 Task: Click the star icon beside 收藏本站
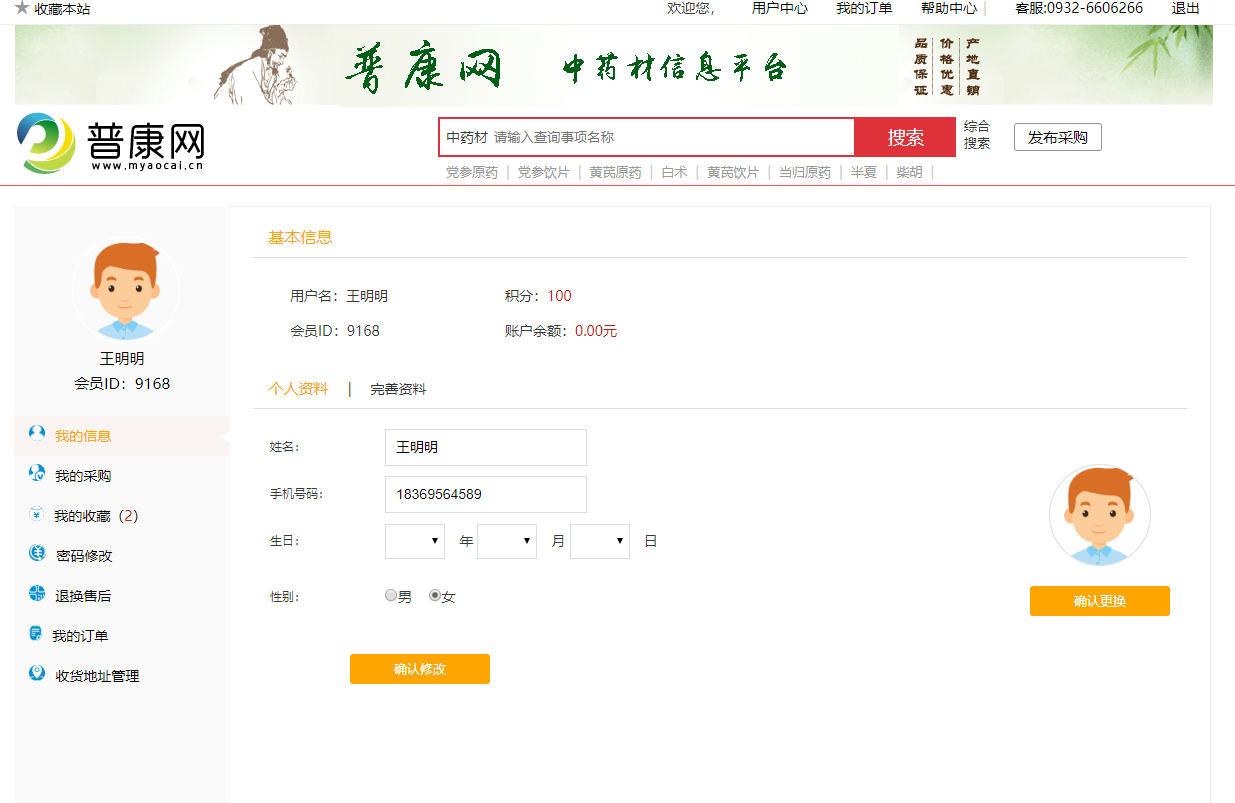pyautogui.click(x=22, y=8)
